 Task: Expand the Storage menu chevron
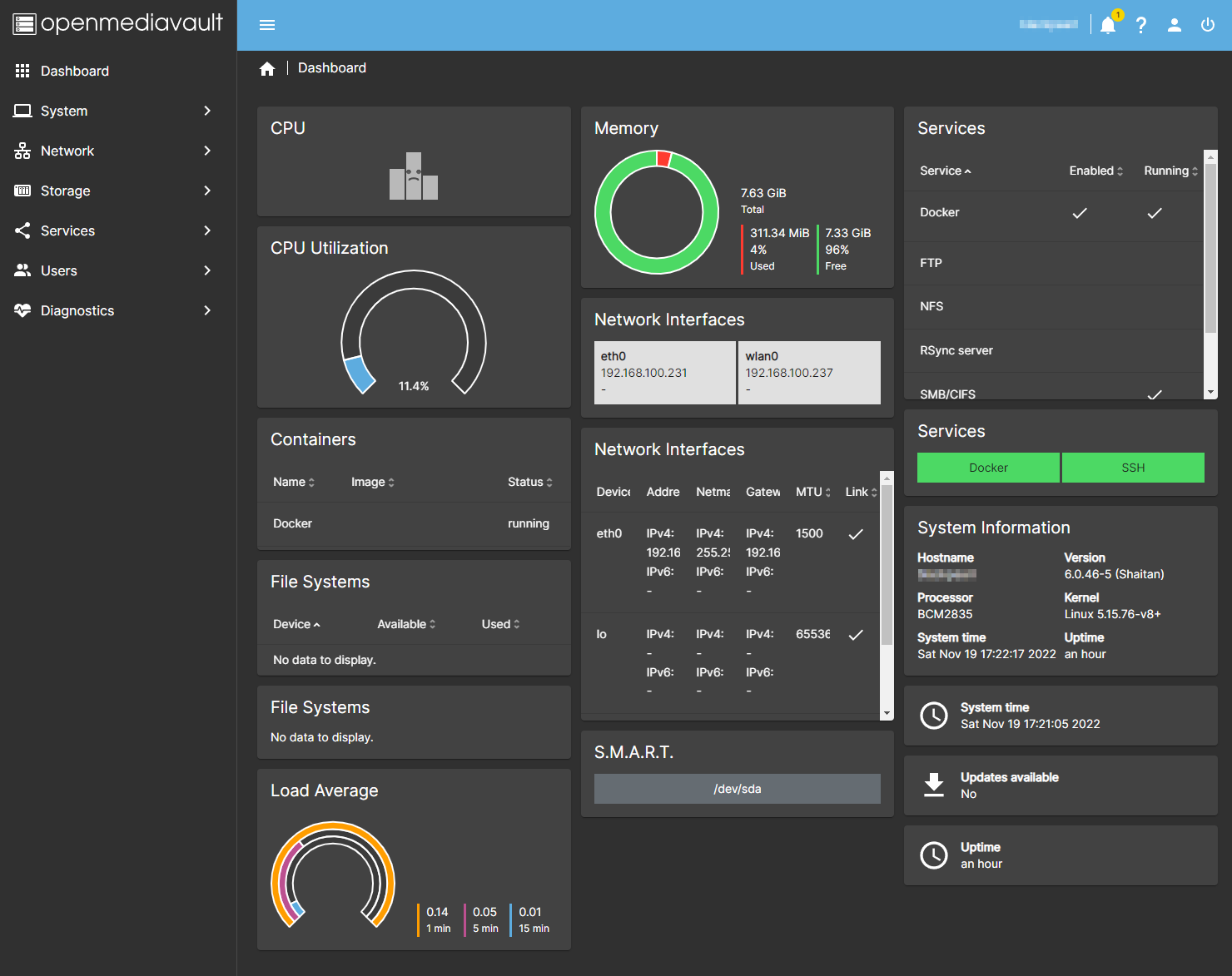click(x=207, y=191)
